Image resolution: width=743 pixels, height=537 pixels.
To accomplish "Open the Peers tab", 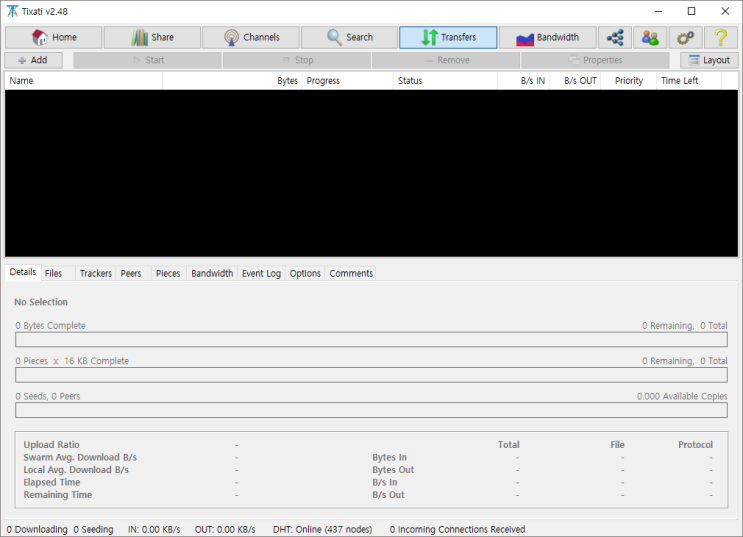I will point(131,273).
